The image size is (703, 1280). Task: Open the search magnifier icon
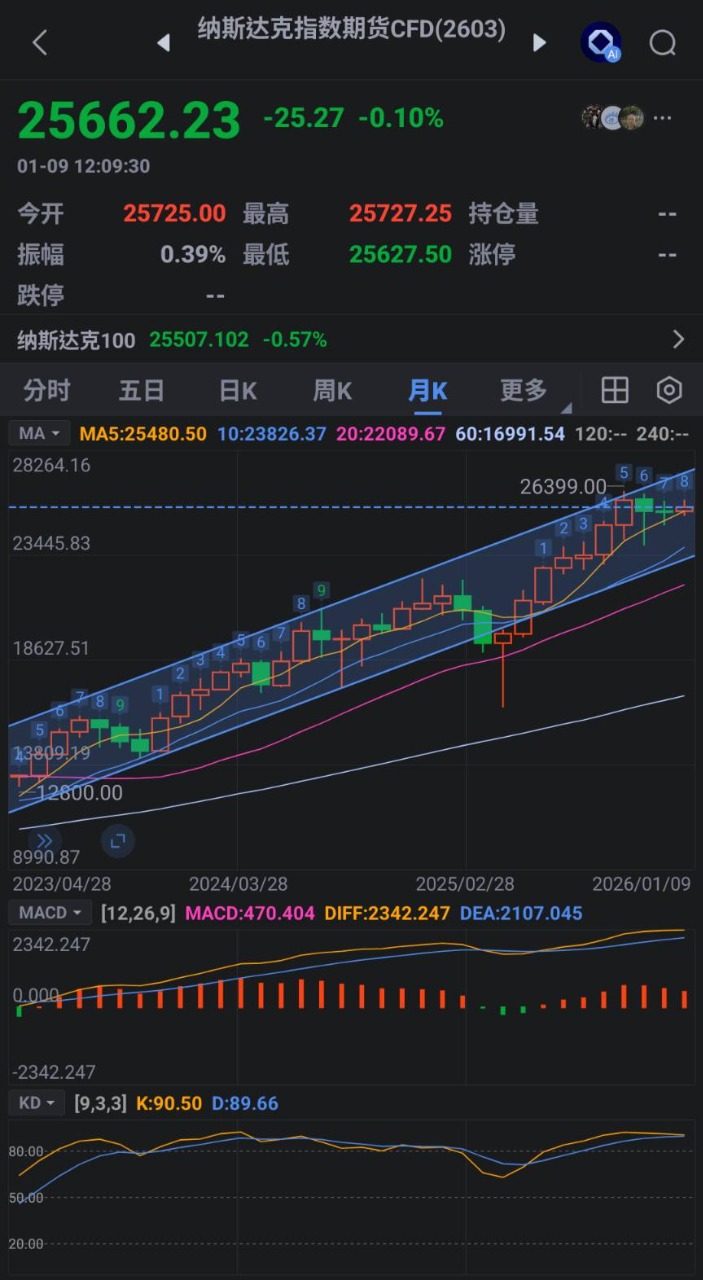point(663,43)
